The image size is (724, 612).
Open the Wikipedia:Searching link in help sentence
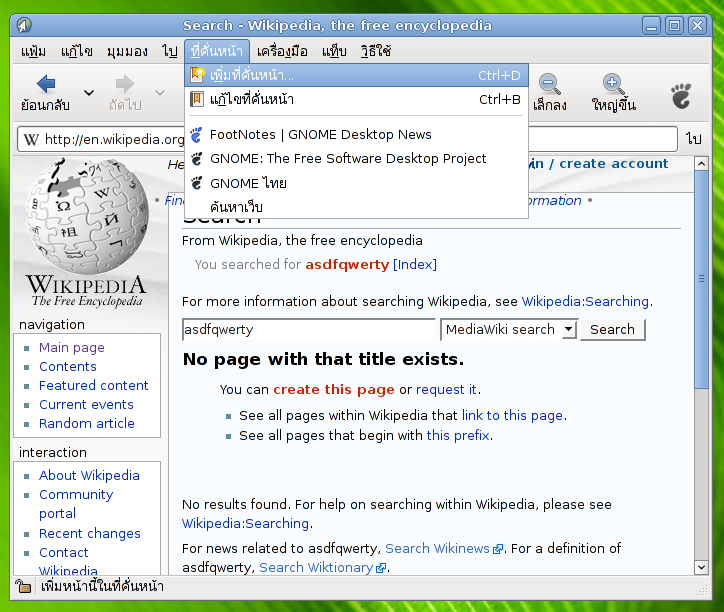coord(585,302)
